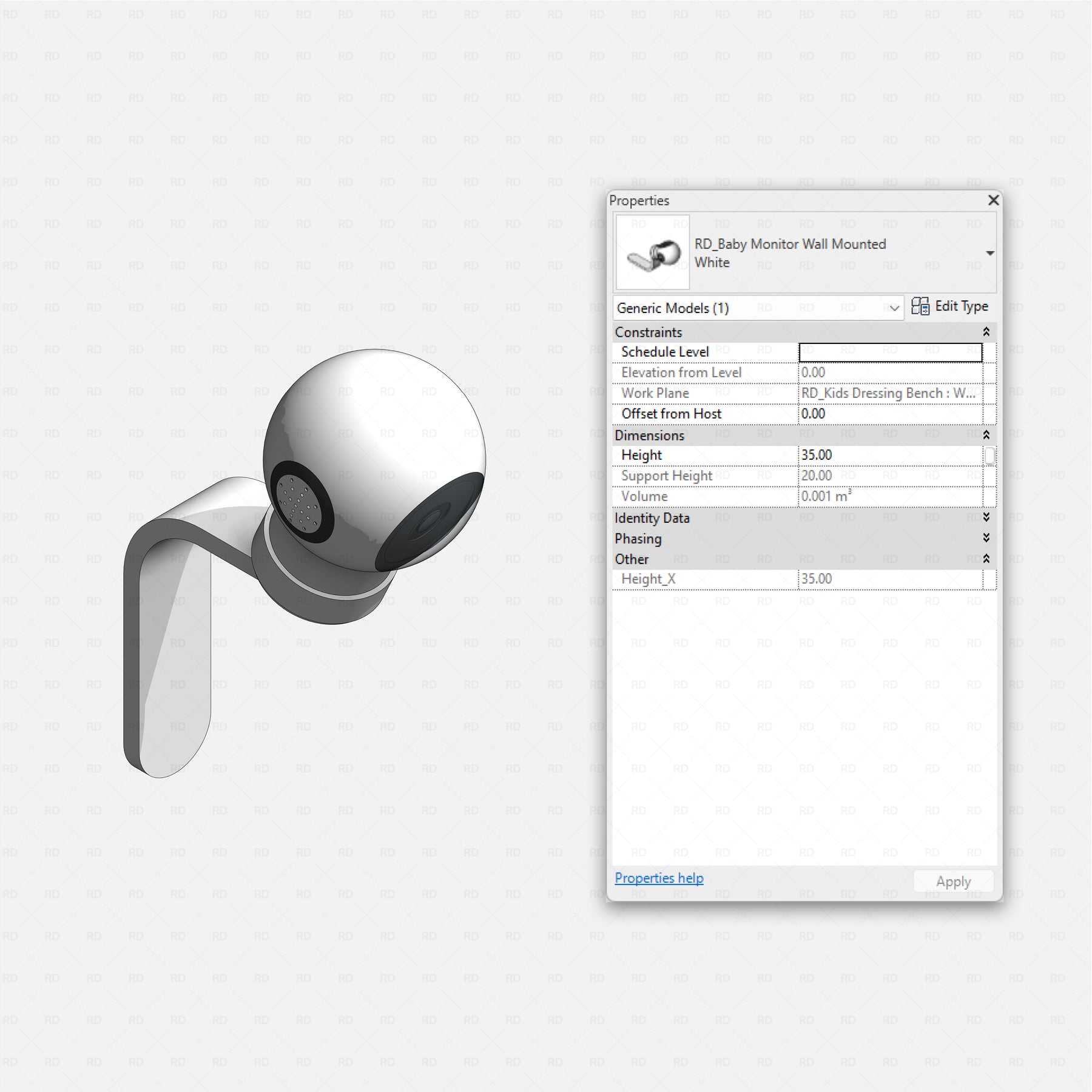
Task: Open the type selector dropdown arrow
Action: 989,253
